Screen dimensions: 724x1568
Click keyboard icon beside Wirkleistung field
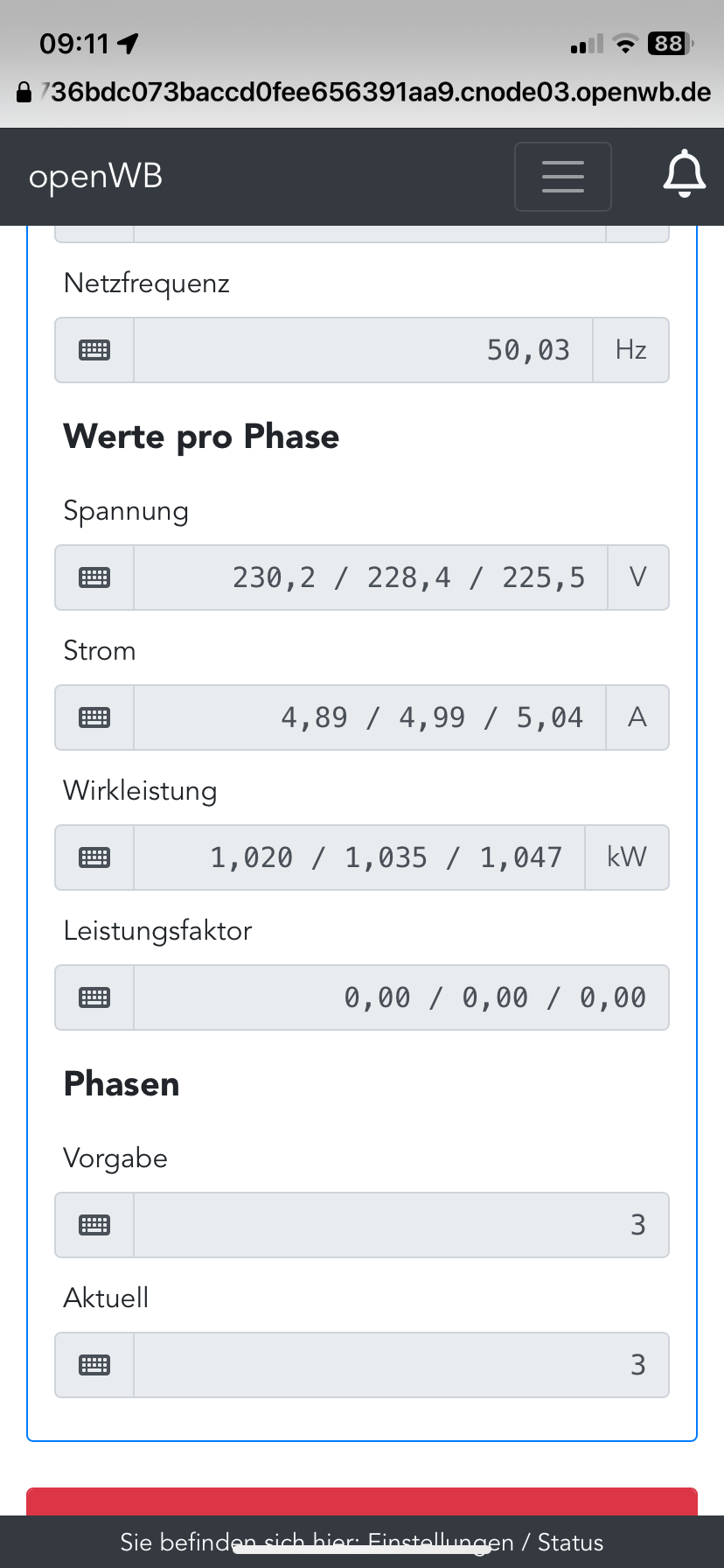[94, 857]
